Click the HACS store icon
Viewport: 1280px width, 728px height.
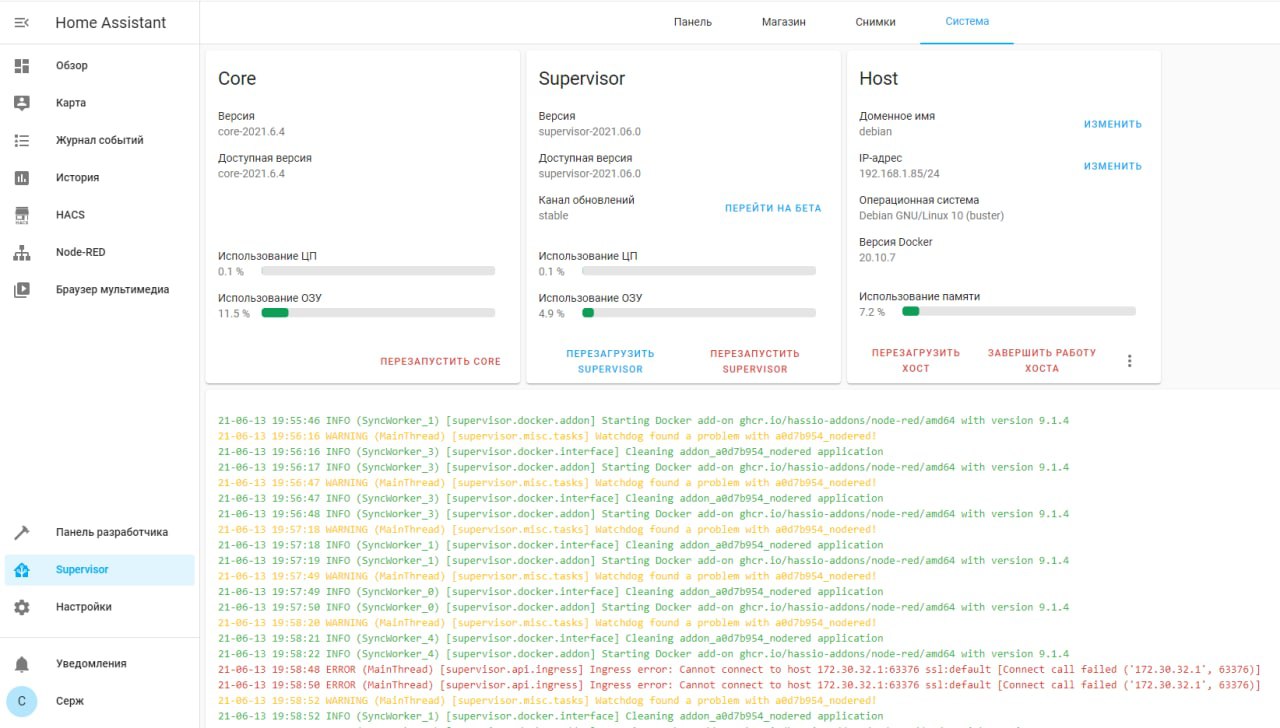[22, 215]
